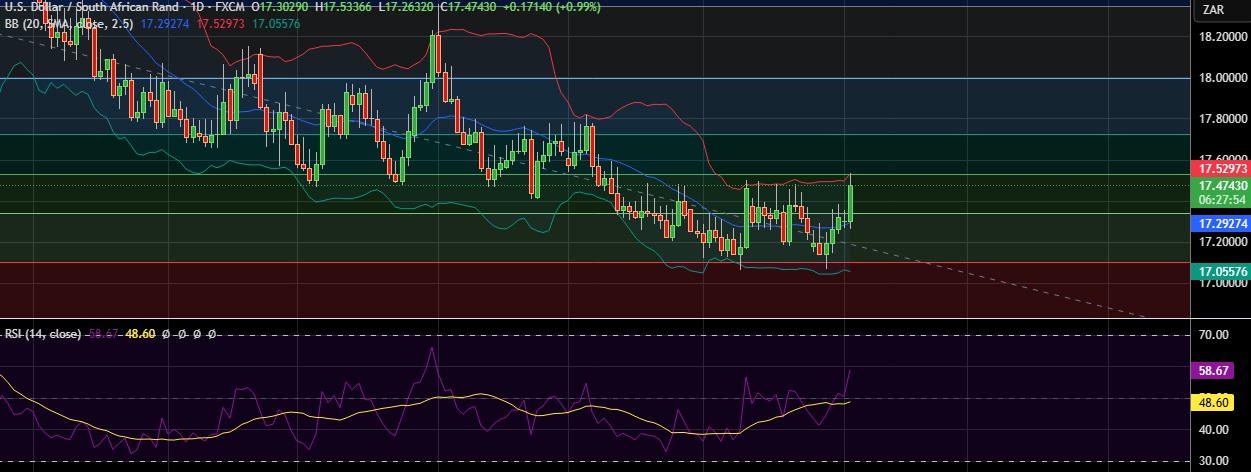Click purple 58.67 label on RSI axis
This screenshot has width=1251, height=472.
click(x=1215, y=370)
